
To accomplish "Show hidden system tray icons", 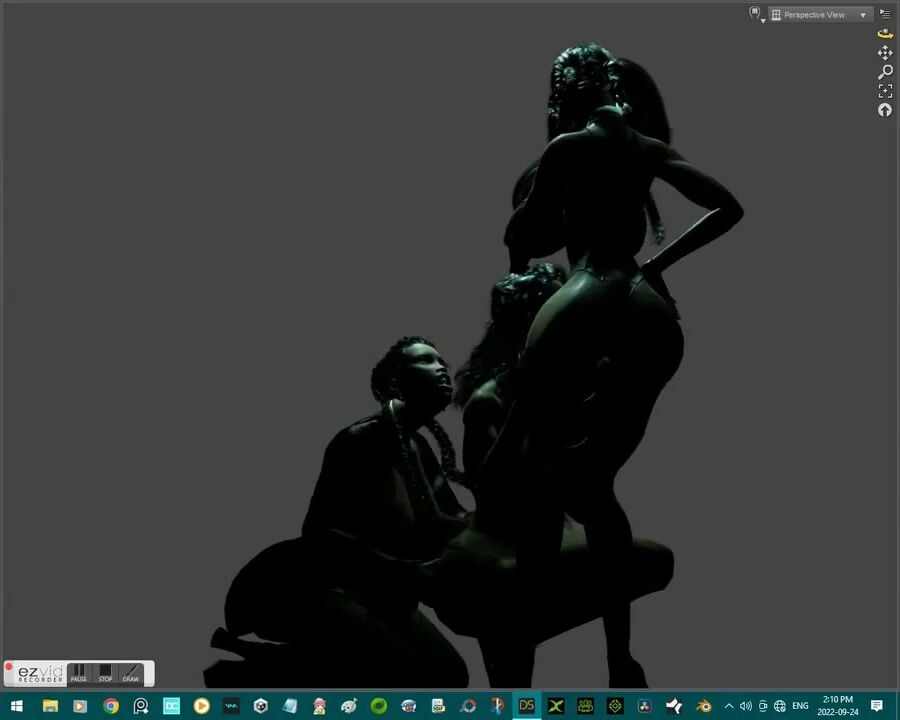I will coord(728,706).
